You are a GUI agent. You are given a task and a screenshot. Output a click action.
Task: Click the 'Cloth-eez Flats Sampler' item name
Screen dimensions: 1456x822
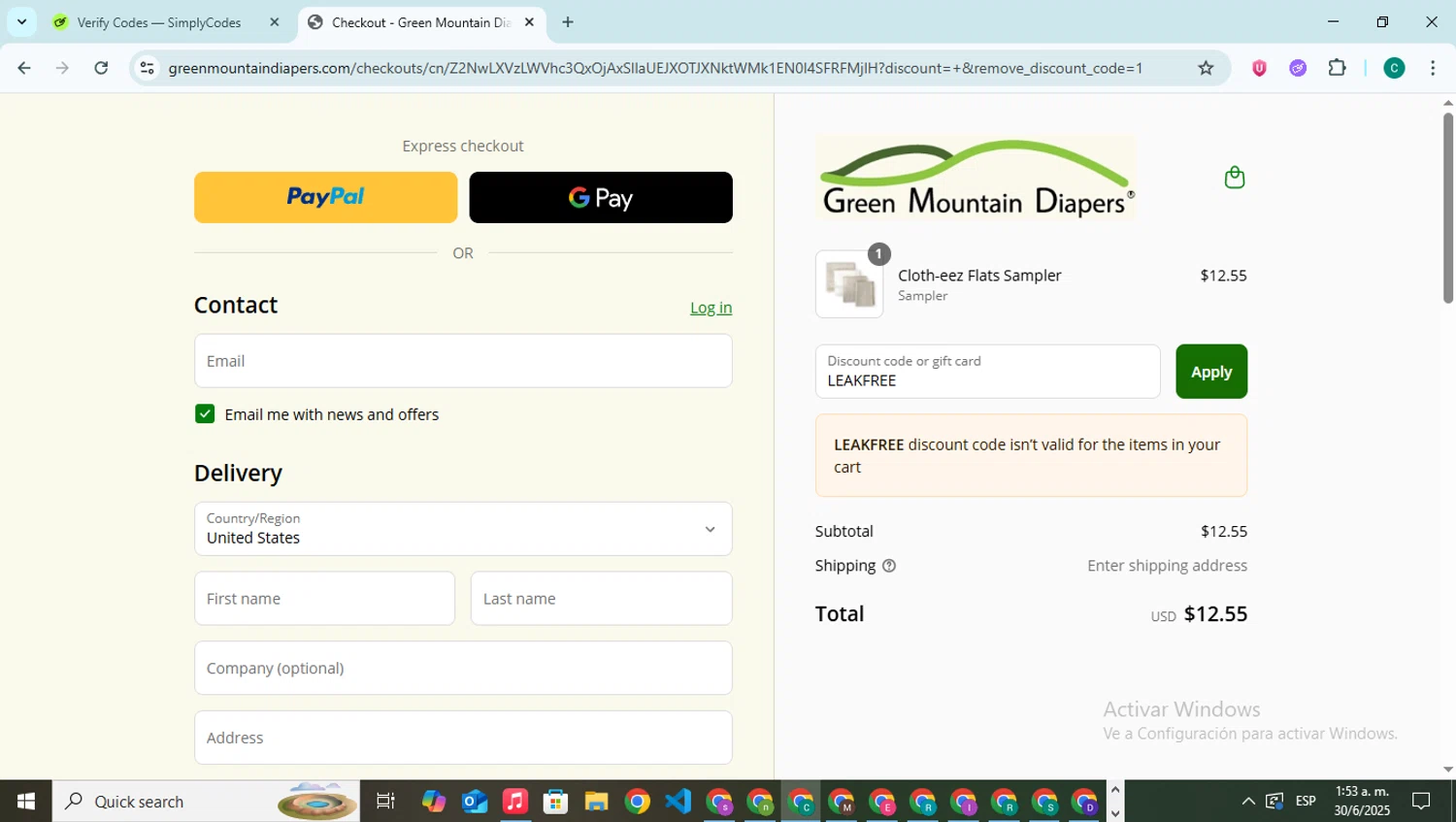click(979, 276)
